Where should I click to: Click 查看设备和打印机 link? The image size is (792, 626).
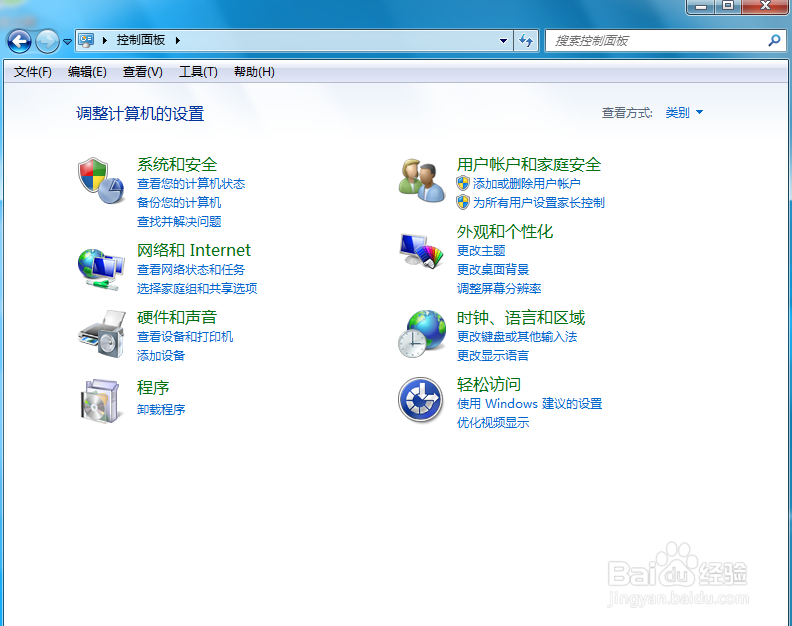pyautogui.click(x=185, y=336)
